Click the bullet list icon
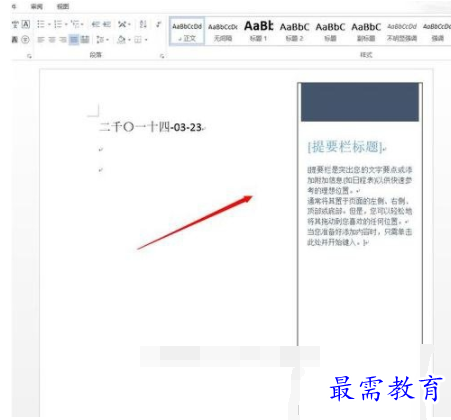451x420 pixels. click(40, 24)
